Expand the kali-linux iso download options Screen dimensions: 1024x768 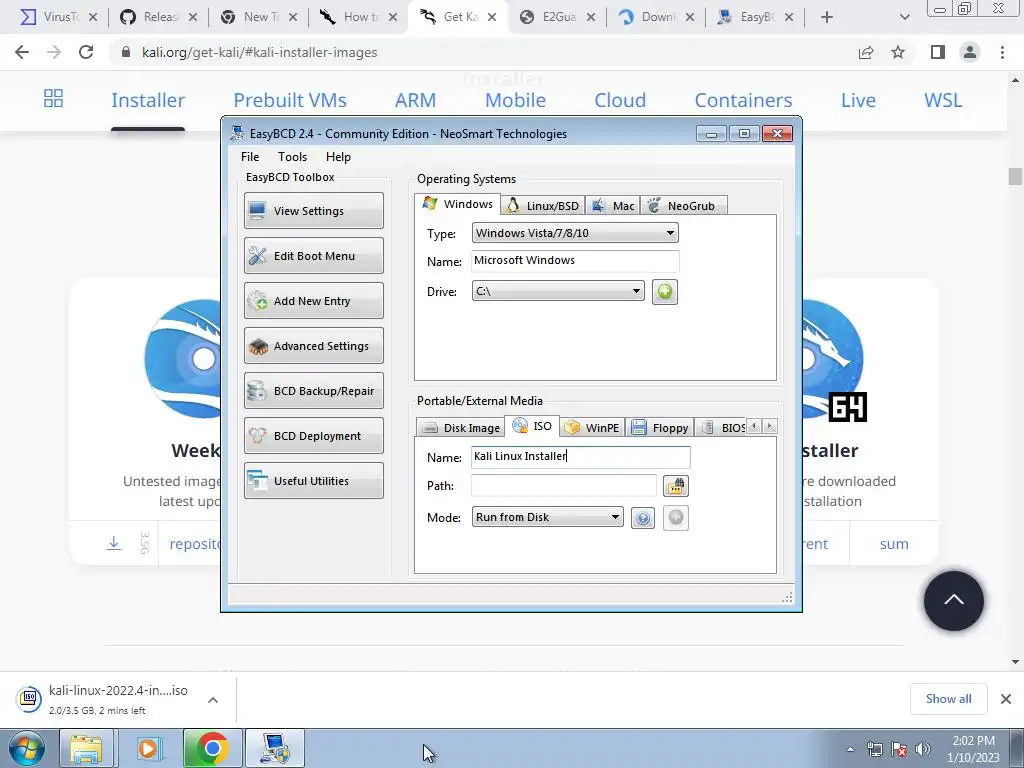(x=213, y=699)
